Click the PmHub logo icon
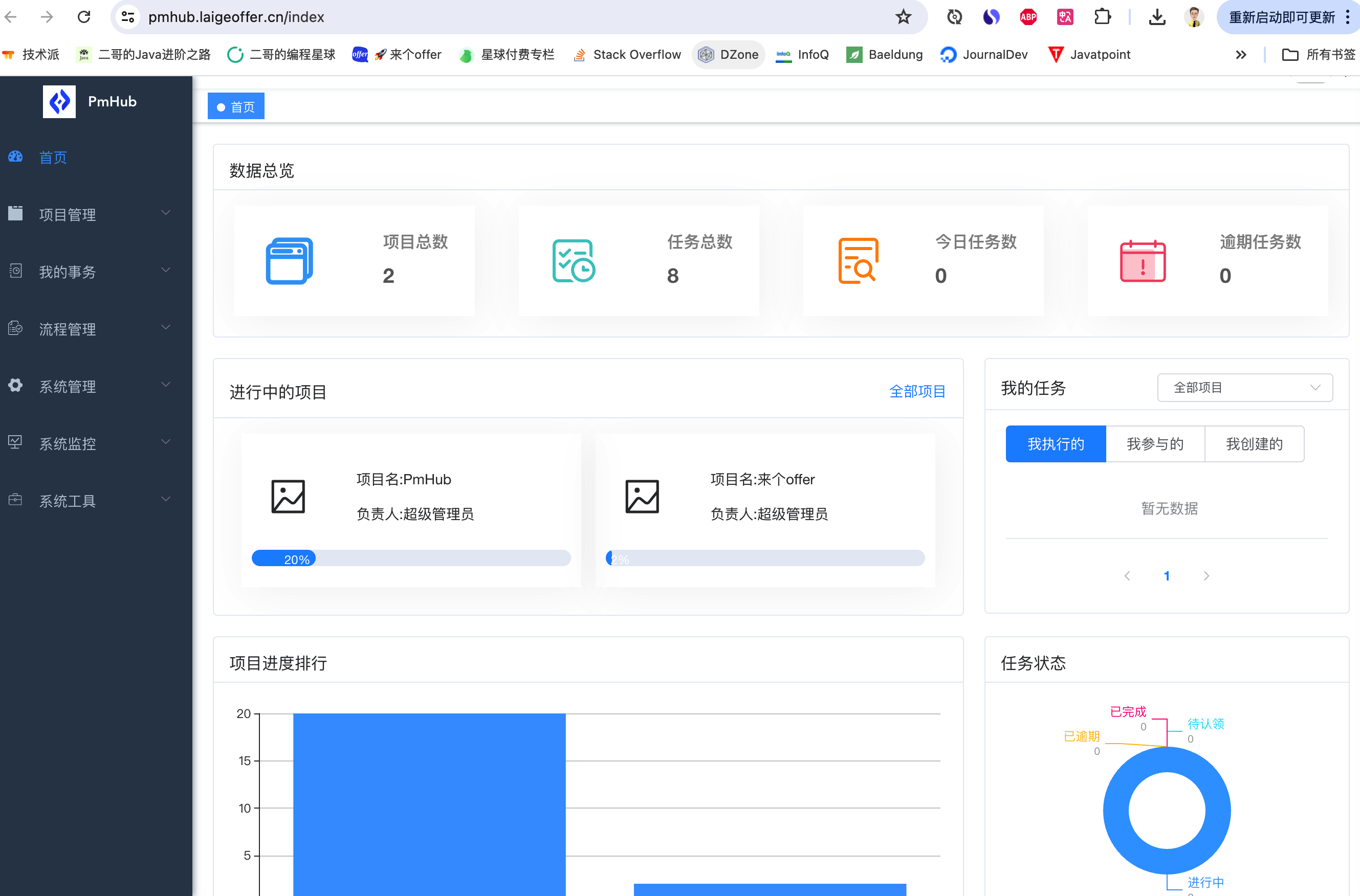The image size is (1360, 896). pos(59,102)
